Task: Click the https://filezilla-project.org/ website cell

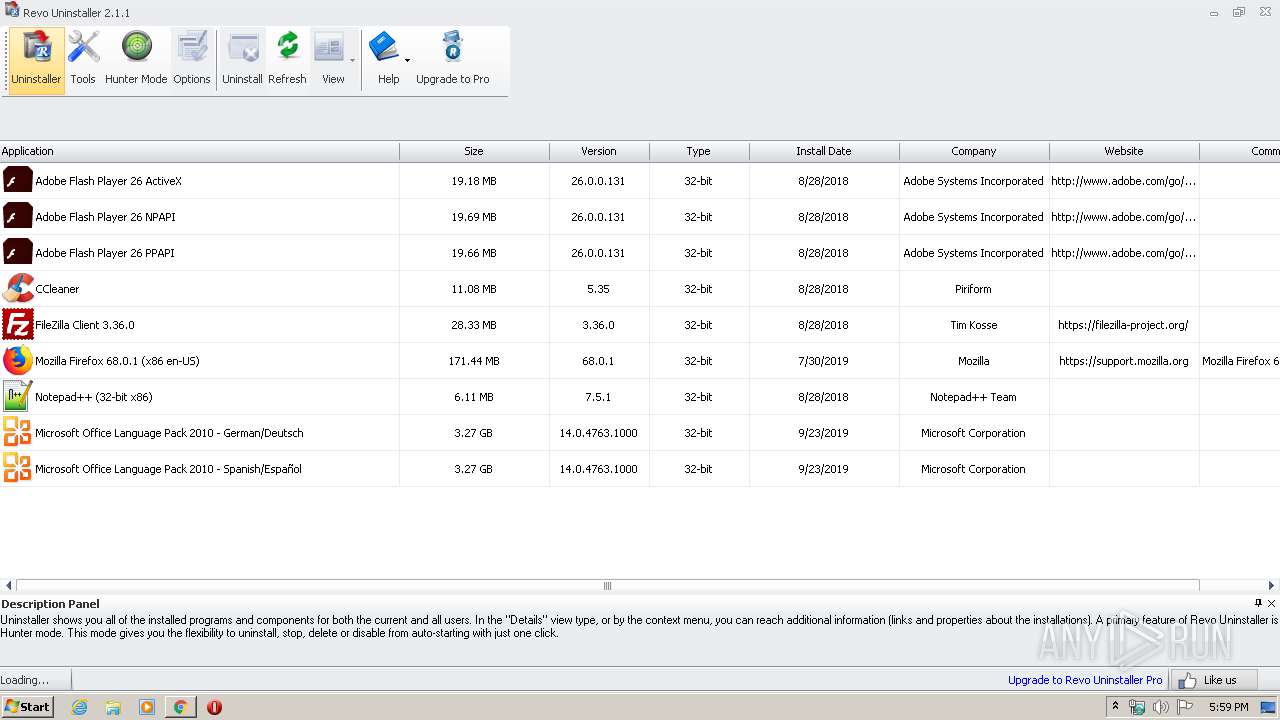Action: click(1124, 325)
